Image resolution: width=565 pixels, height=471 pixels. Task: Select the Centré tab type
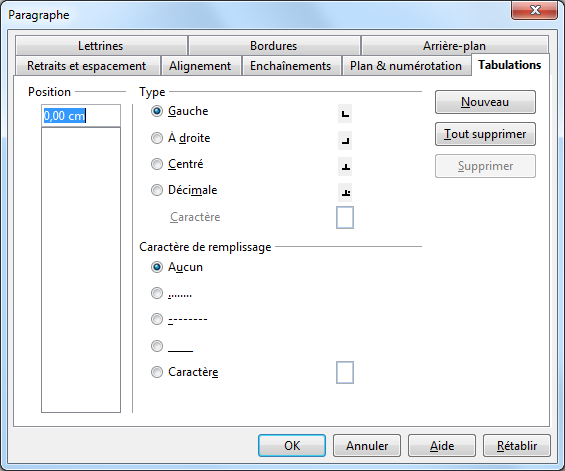point(157,164)
